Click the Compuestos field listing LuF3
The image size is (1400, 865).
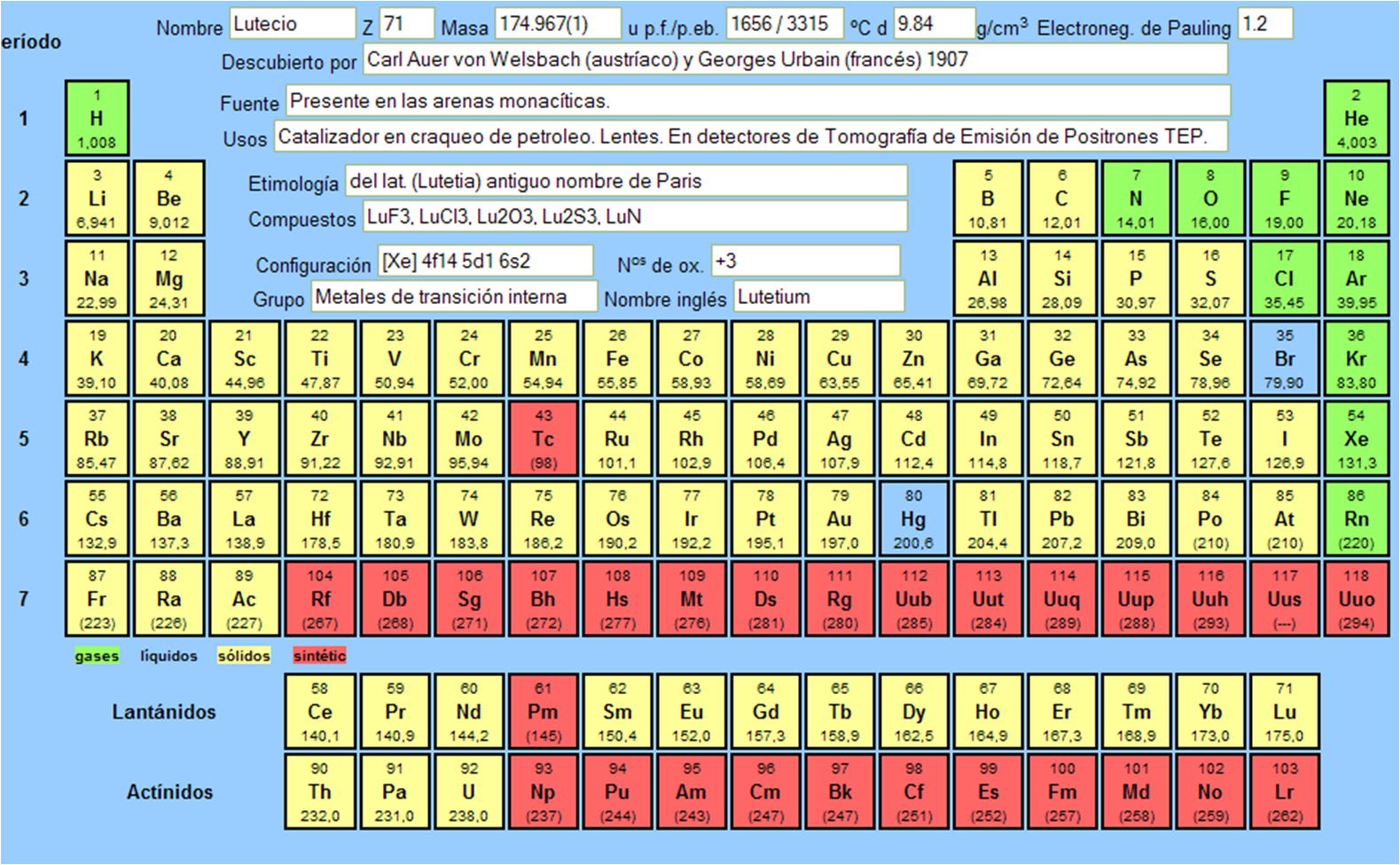coord(634,216)
